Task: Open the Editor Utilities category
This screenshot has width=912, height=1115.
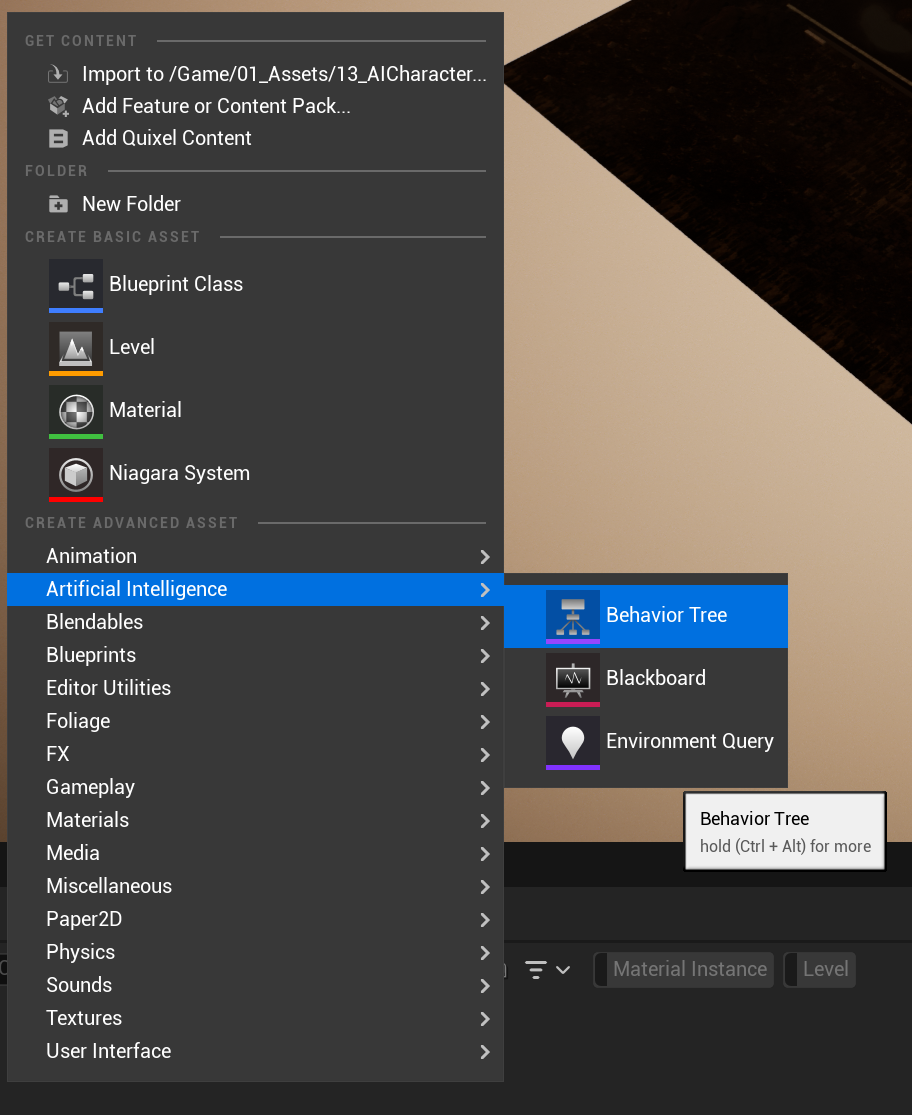Action: coord(255,689)
